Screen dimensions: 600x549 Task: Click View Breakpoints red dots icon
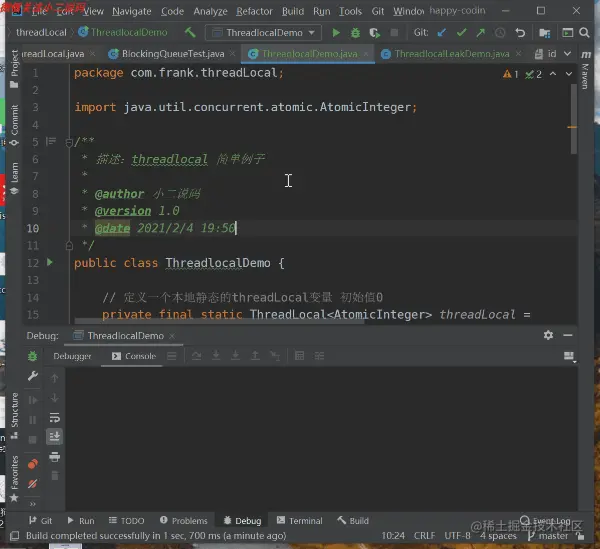point(33,464)
